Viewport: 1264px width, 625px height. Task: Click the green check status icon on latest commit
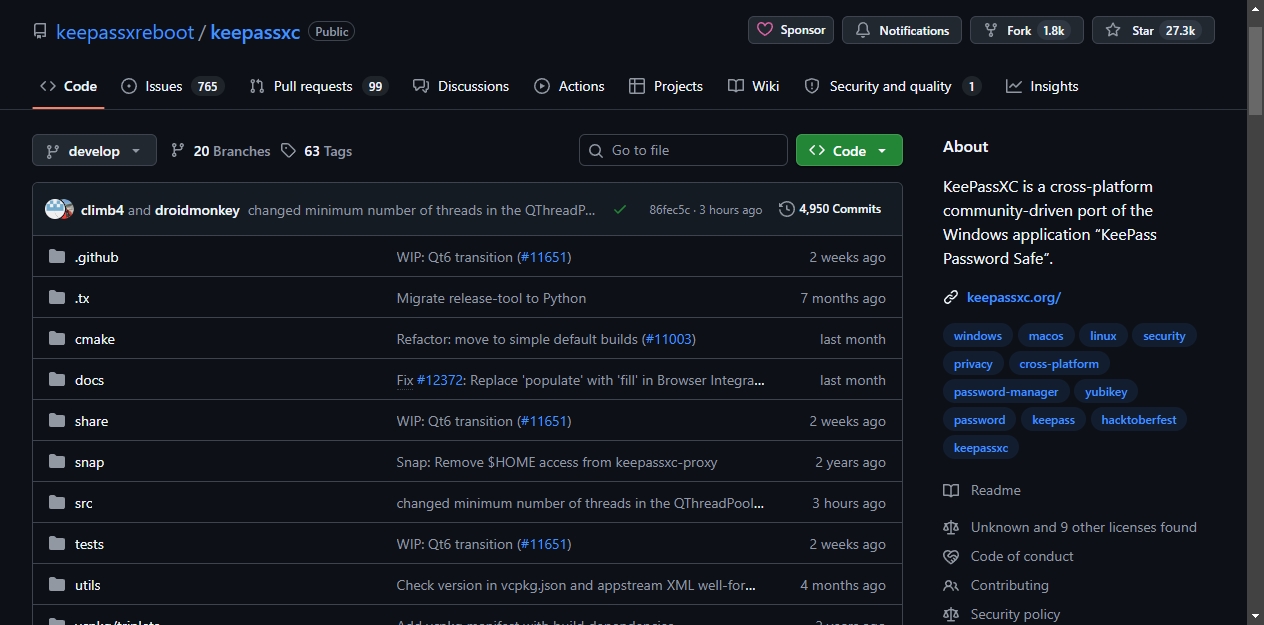[620, 209]
